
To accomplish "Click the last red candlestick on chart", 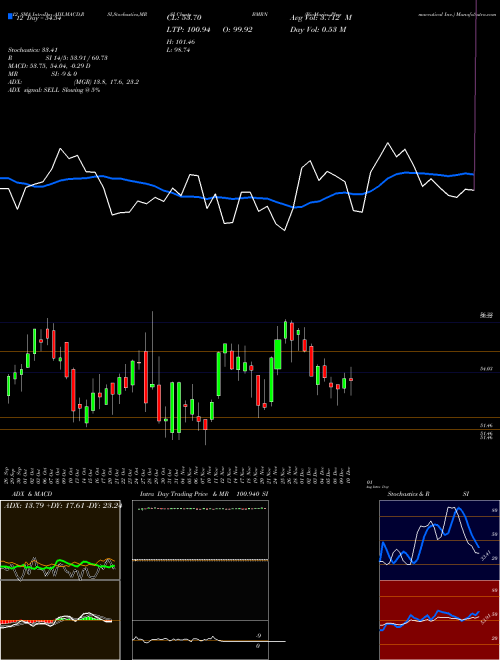I will [x=351, y=380].
